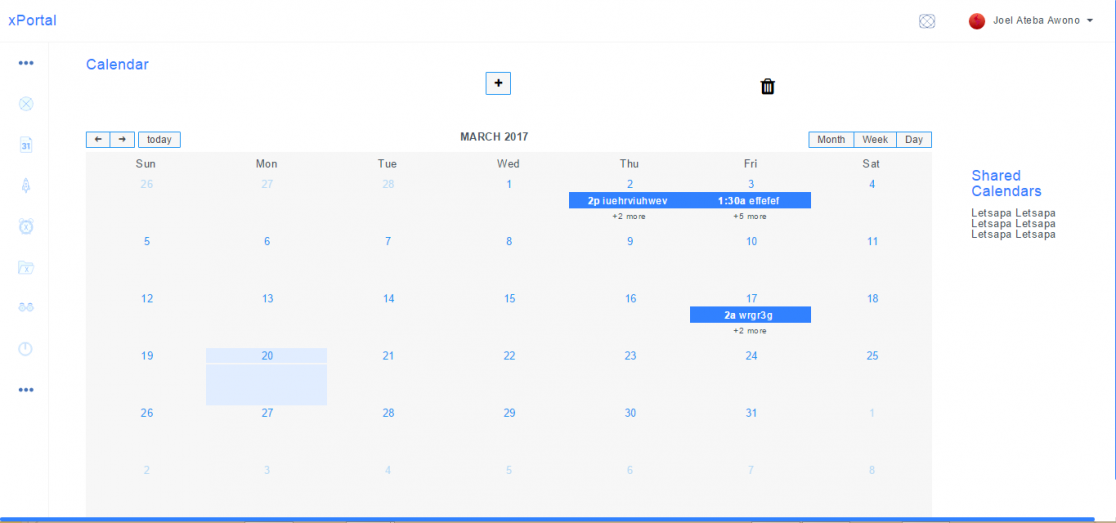Click the folder icon in sidebar

(x=26, y=267)
